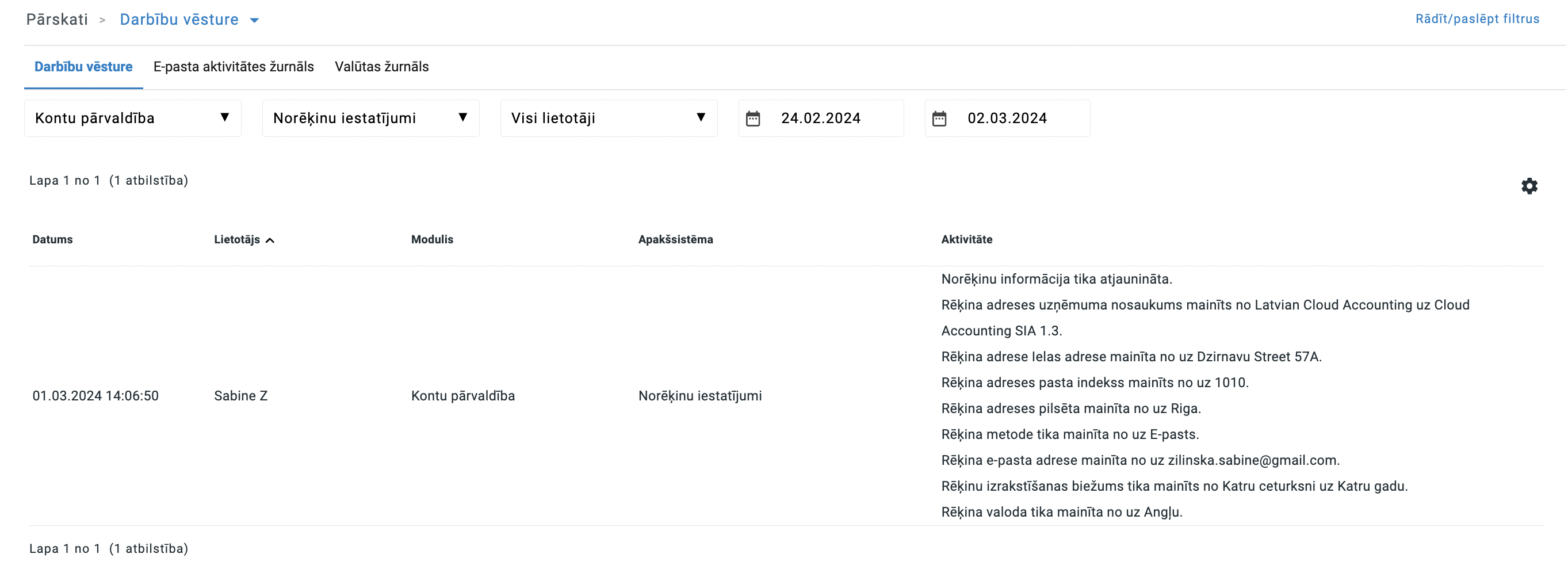Click the invoicing frequency Katru gadu line

click(1174, 486)
